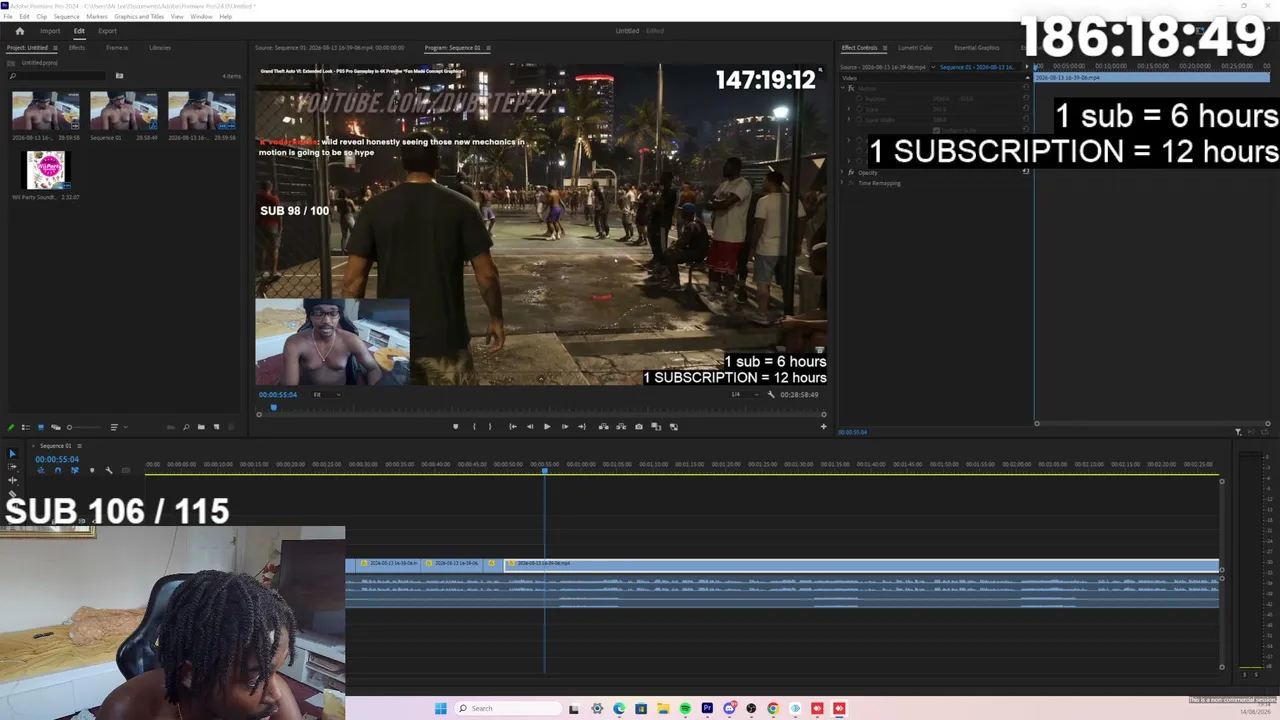Click the List View icon in Project panel
The image size is (1280, 720).
(26, 427)
